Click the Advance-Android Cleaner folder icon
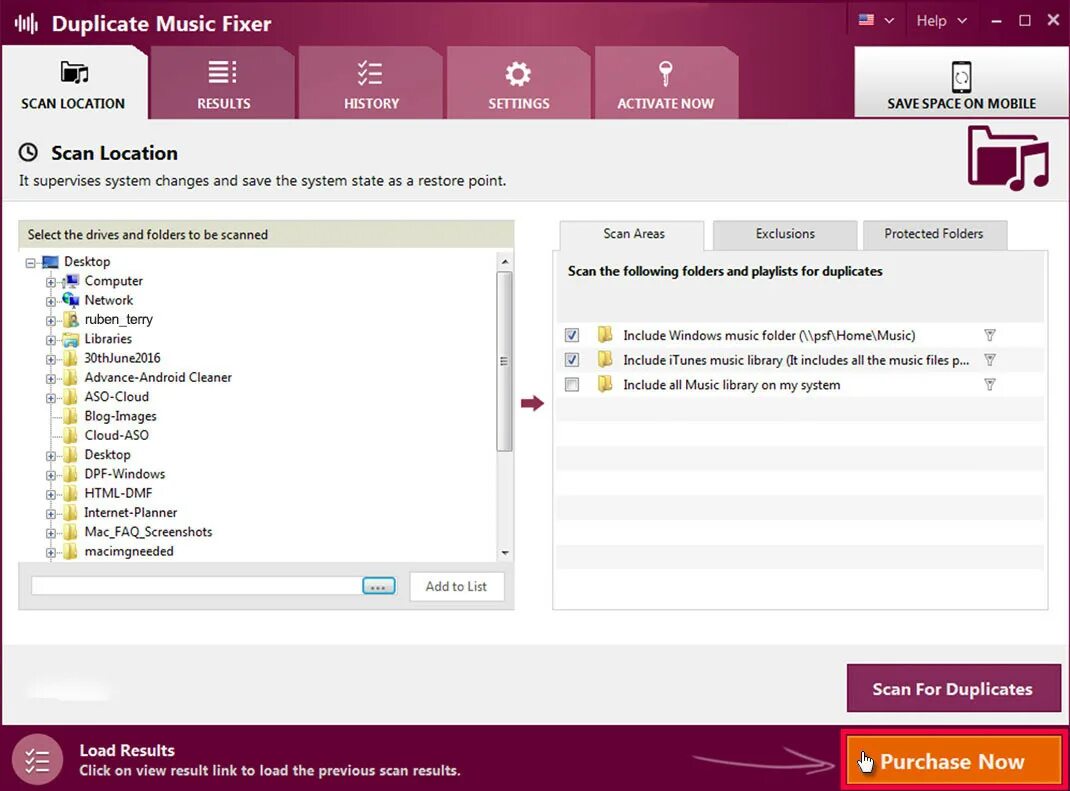 click(x=70, y=377)
